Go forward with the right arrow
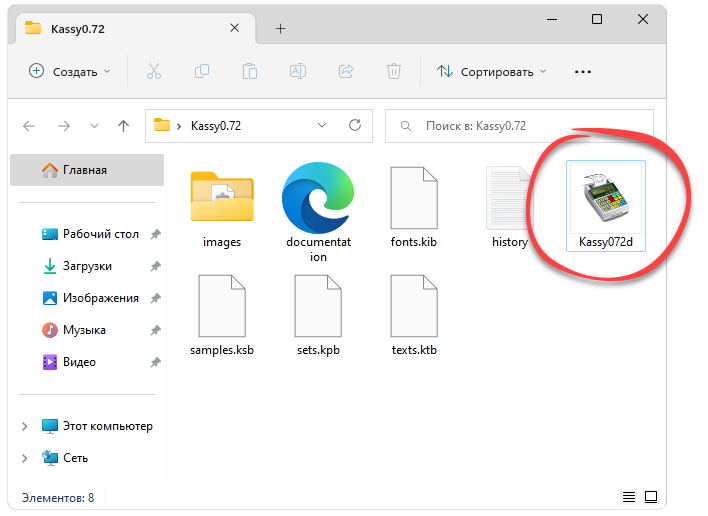 64,126
